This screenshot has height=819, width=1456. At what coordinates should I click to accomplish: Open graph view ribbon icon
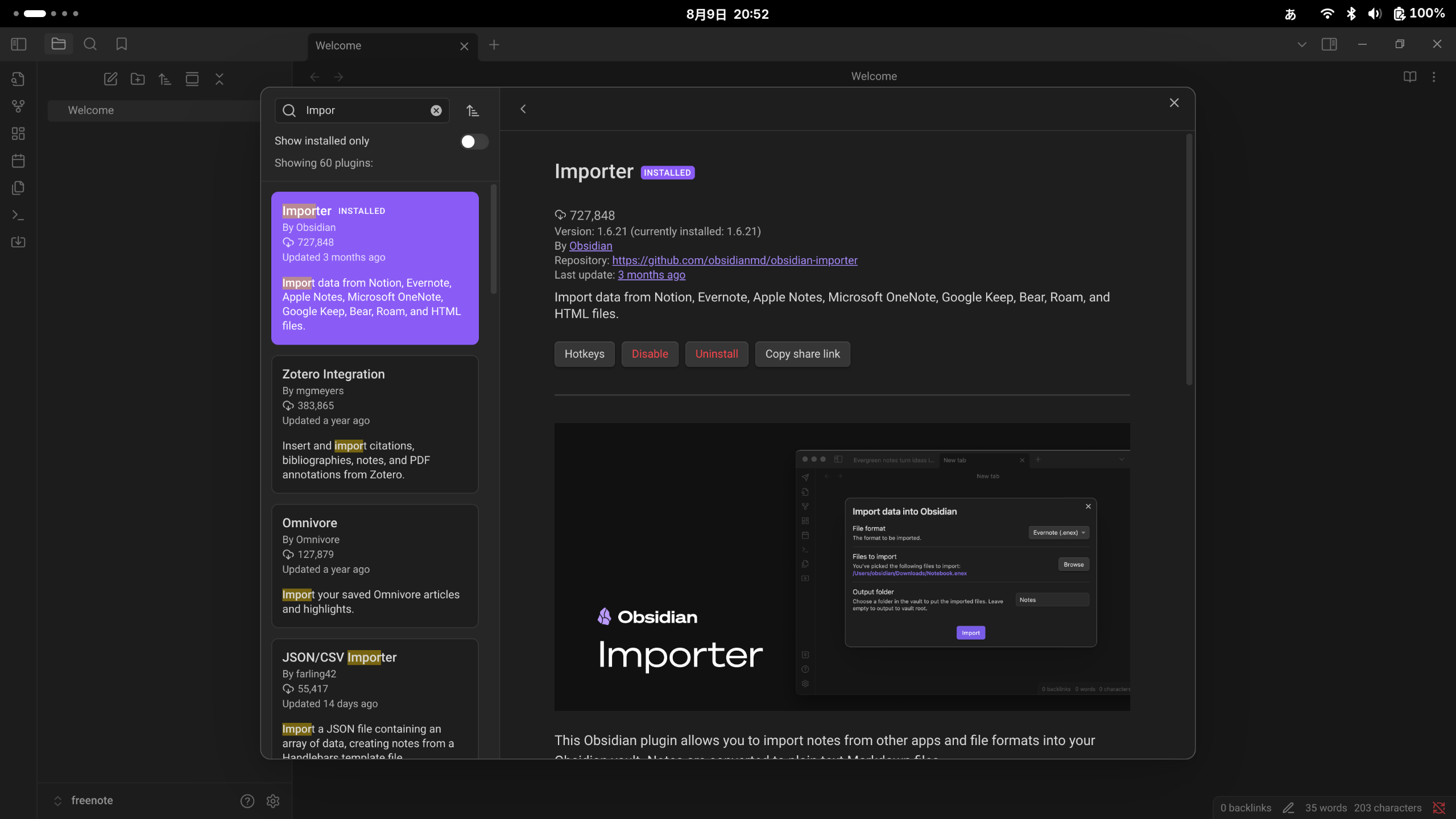pos(18,106)
